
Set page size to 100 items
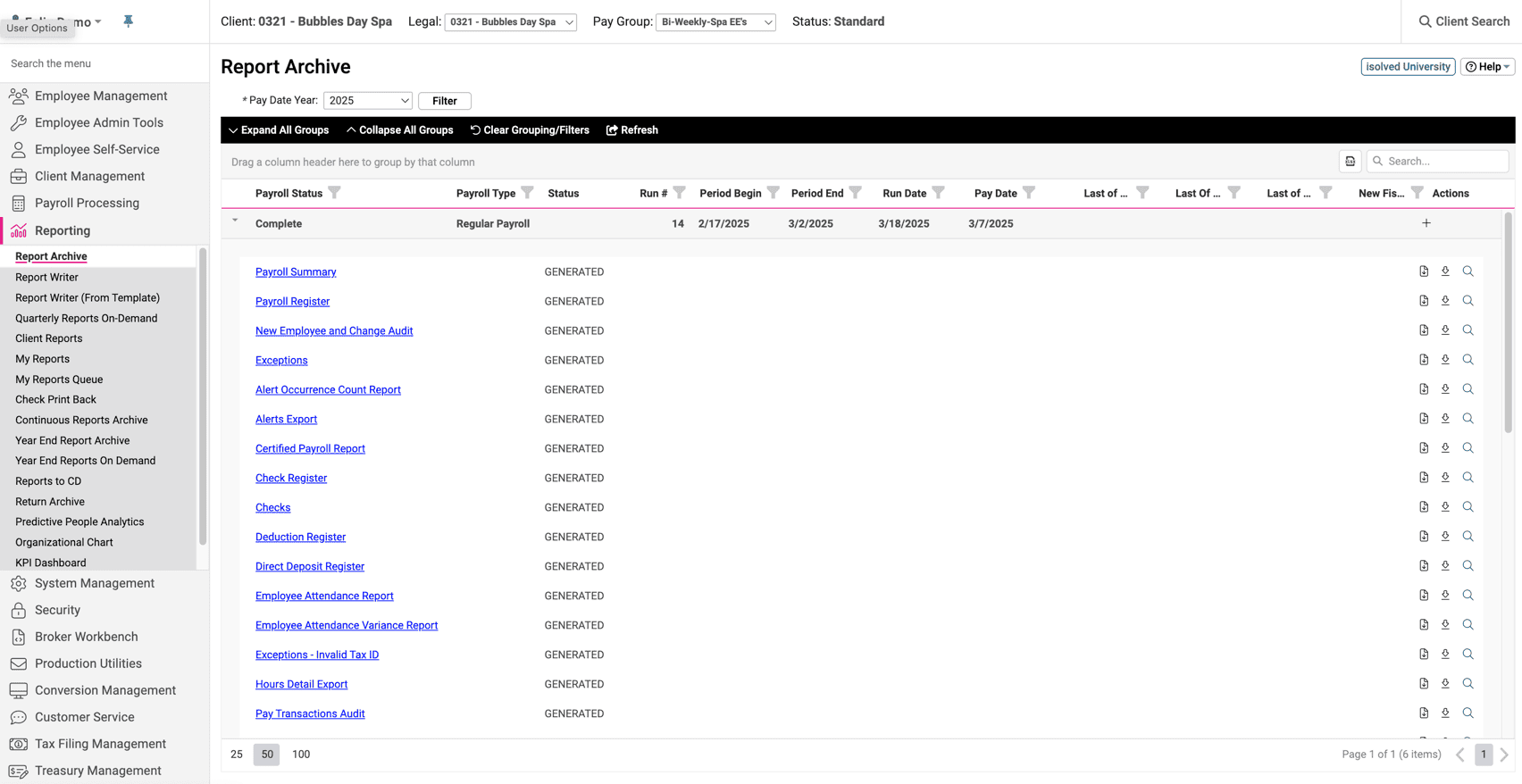(301, 755)
